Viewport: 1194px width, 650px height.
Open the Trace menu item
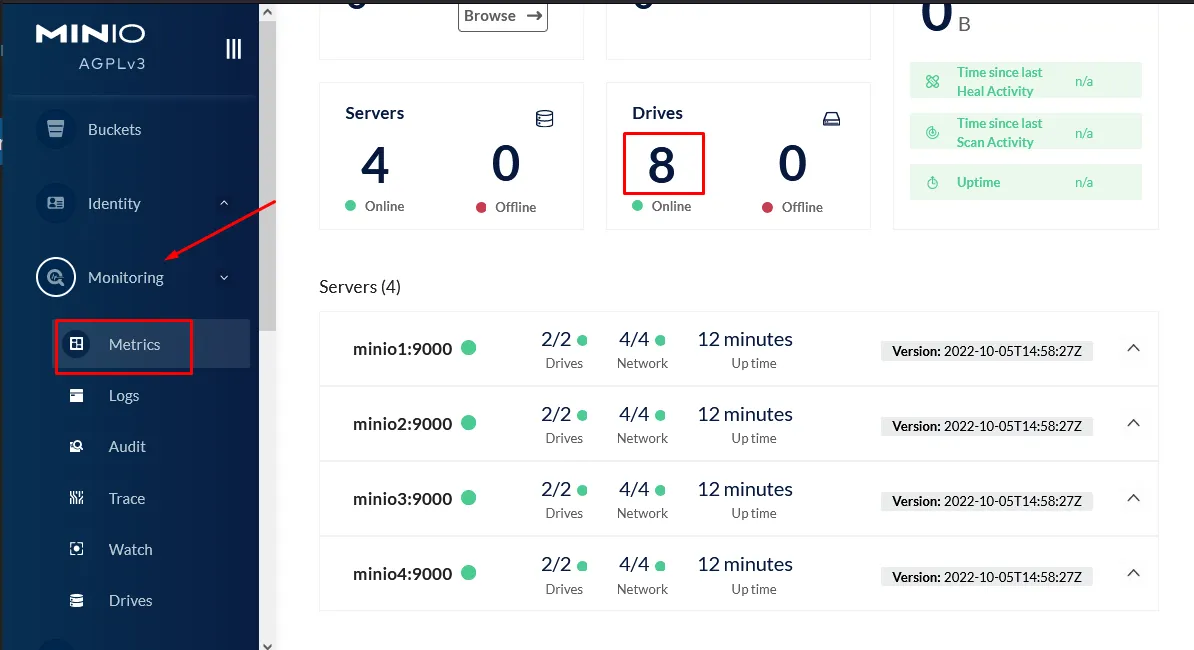pos(127,498)
